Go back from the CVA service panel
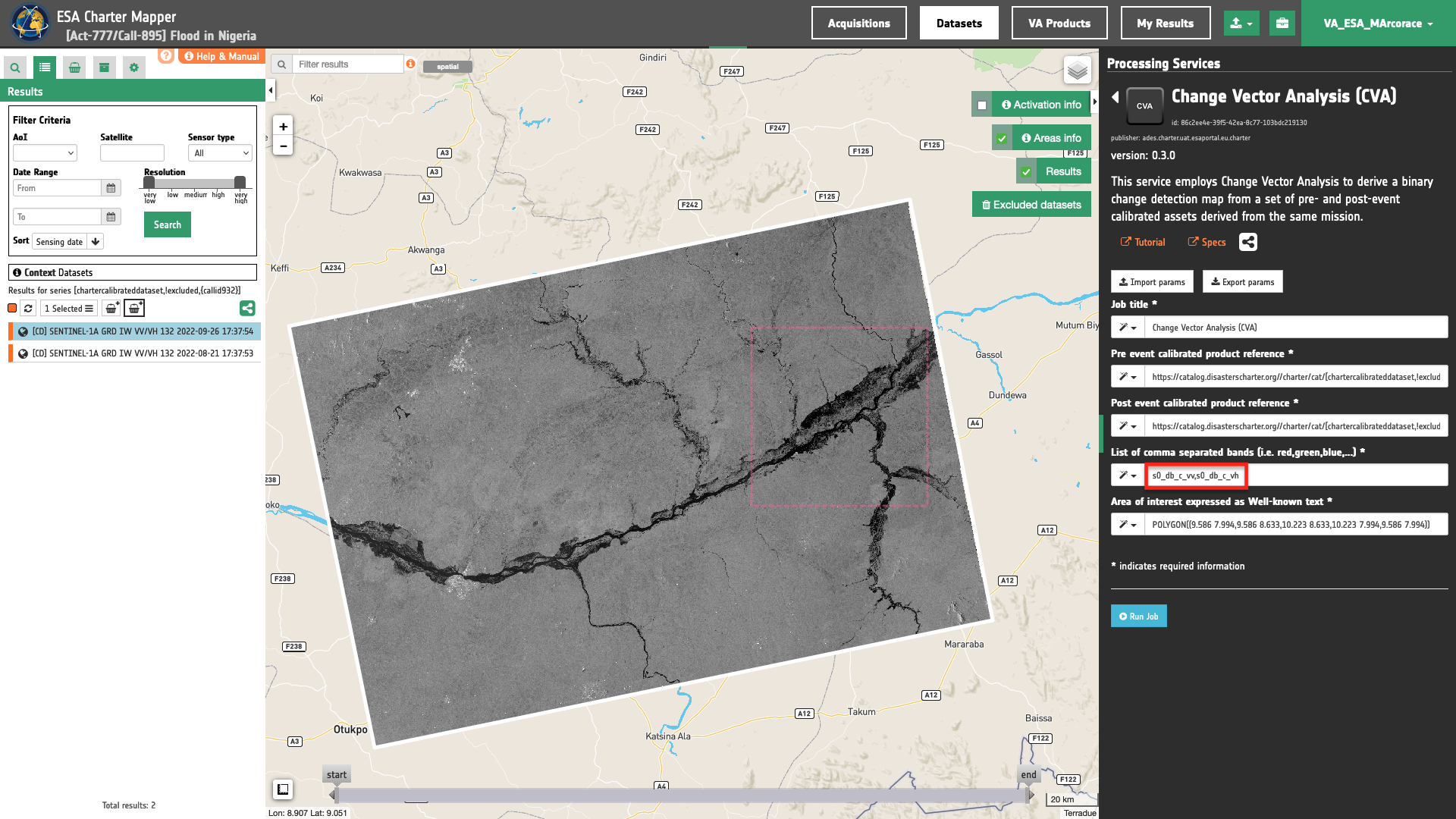 (x=1116, y=97)
